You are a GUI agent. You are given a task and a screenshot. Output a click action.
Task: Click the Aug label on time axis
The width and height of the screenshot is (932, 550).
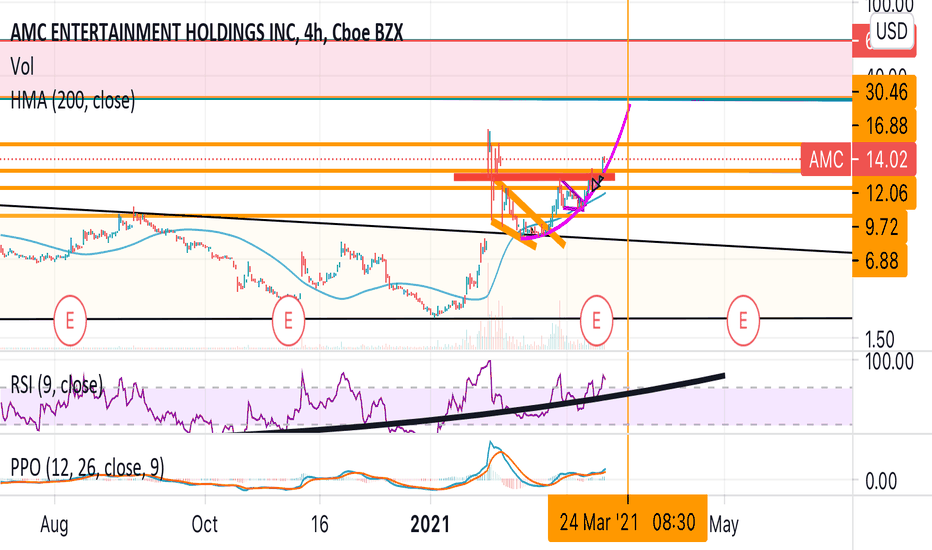[x=54, y=525]
